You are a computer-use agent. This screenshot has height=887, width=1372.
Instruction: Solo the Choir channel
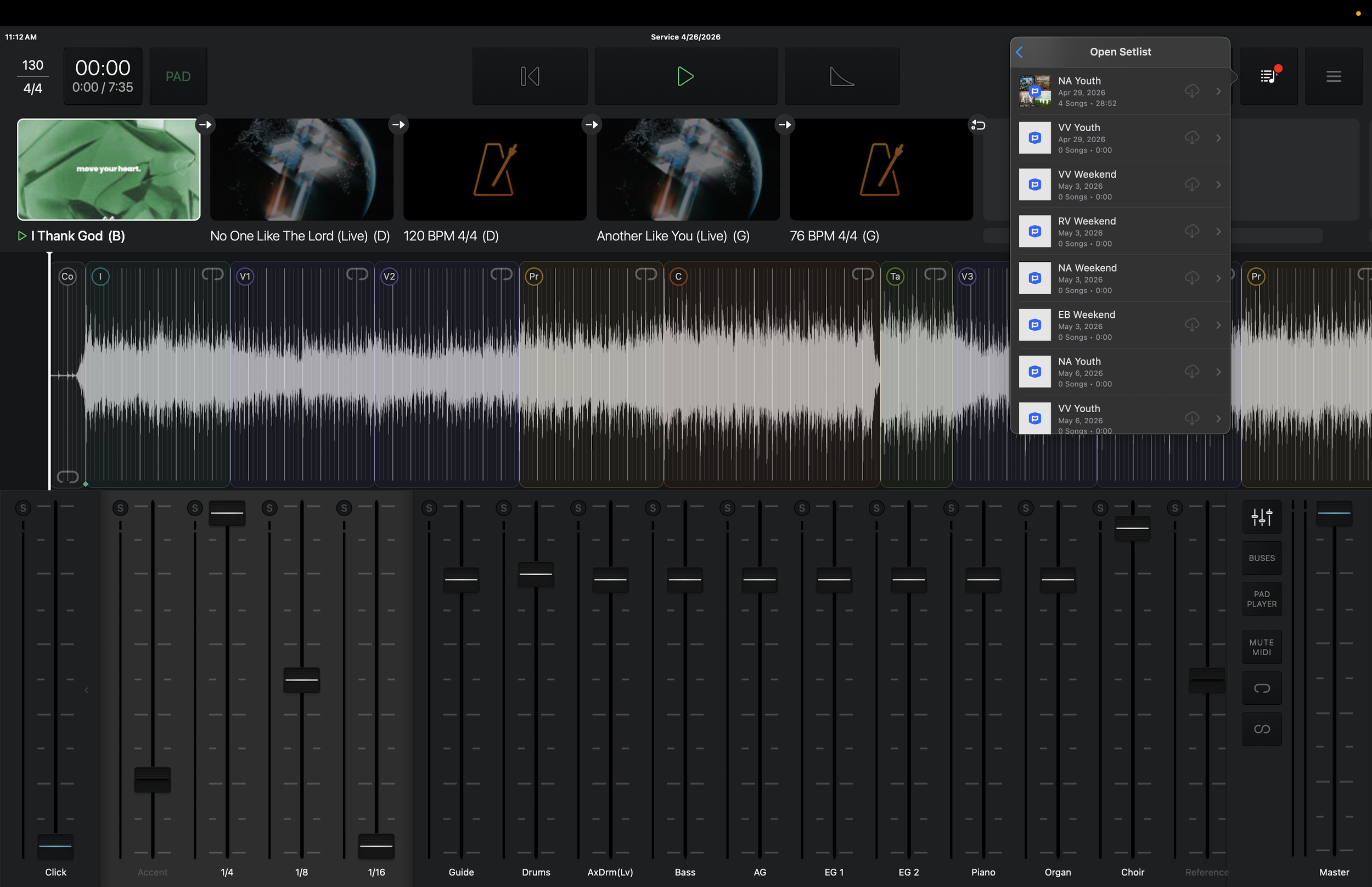click(x=1100, y=508)
